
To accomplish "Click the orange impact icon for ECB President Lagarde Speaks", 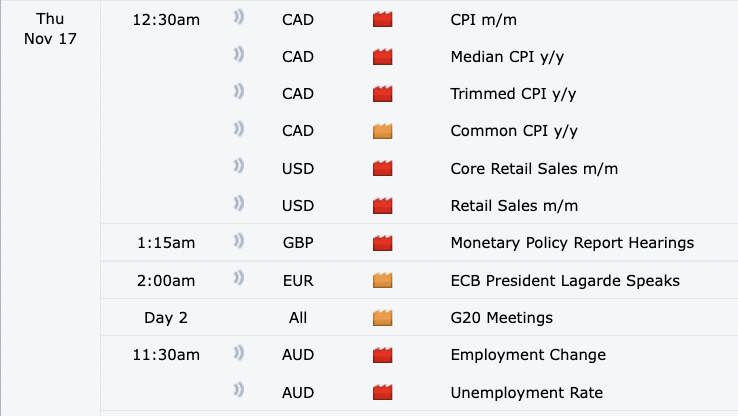I will point(382,281).
